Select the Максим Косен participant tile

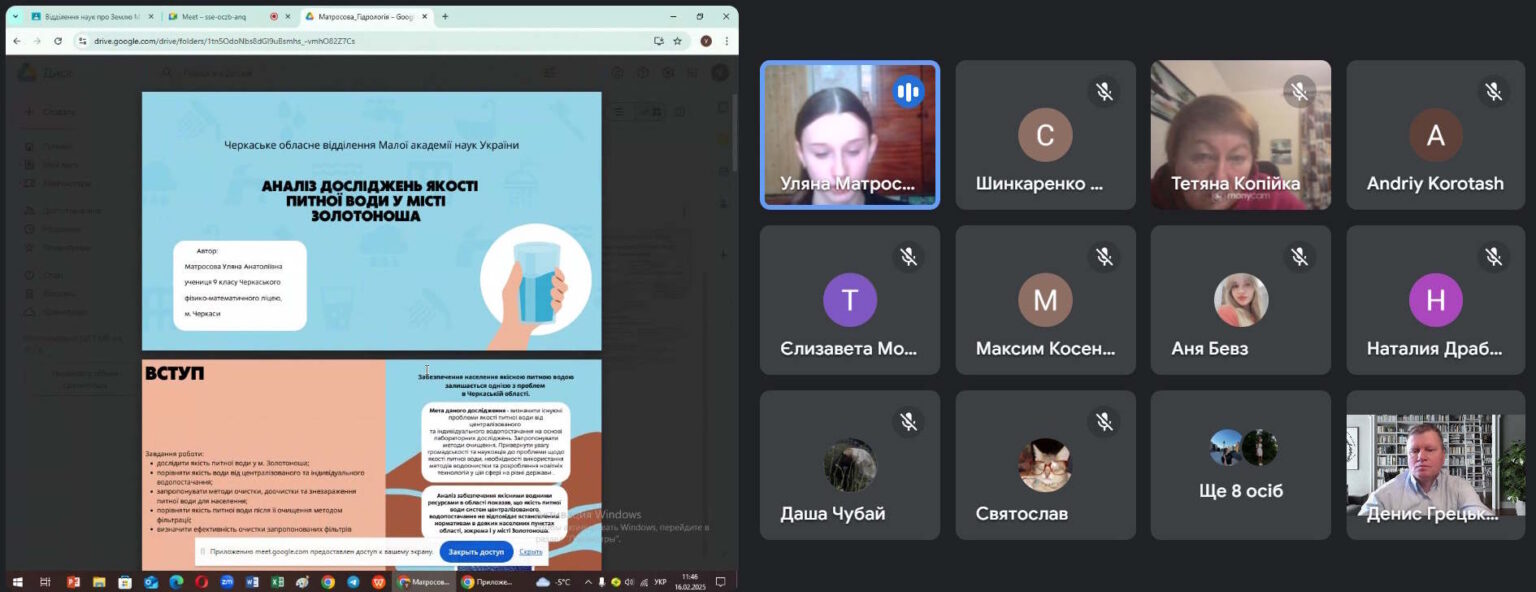[x=1045, y=300]
